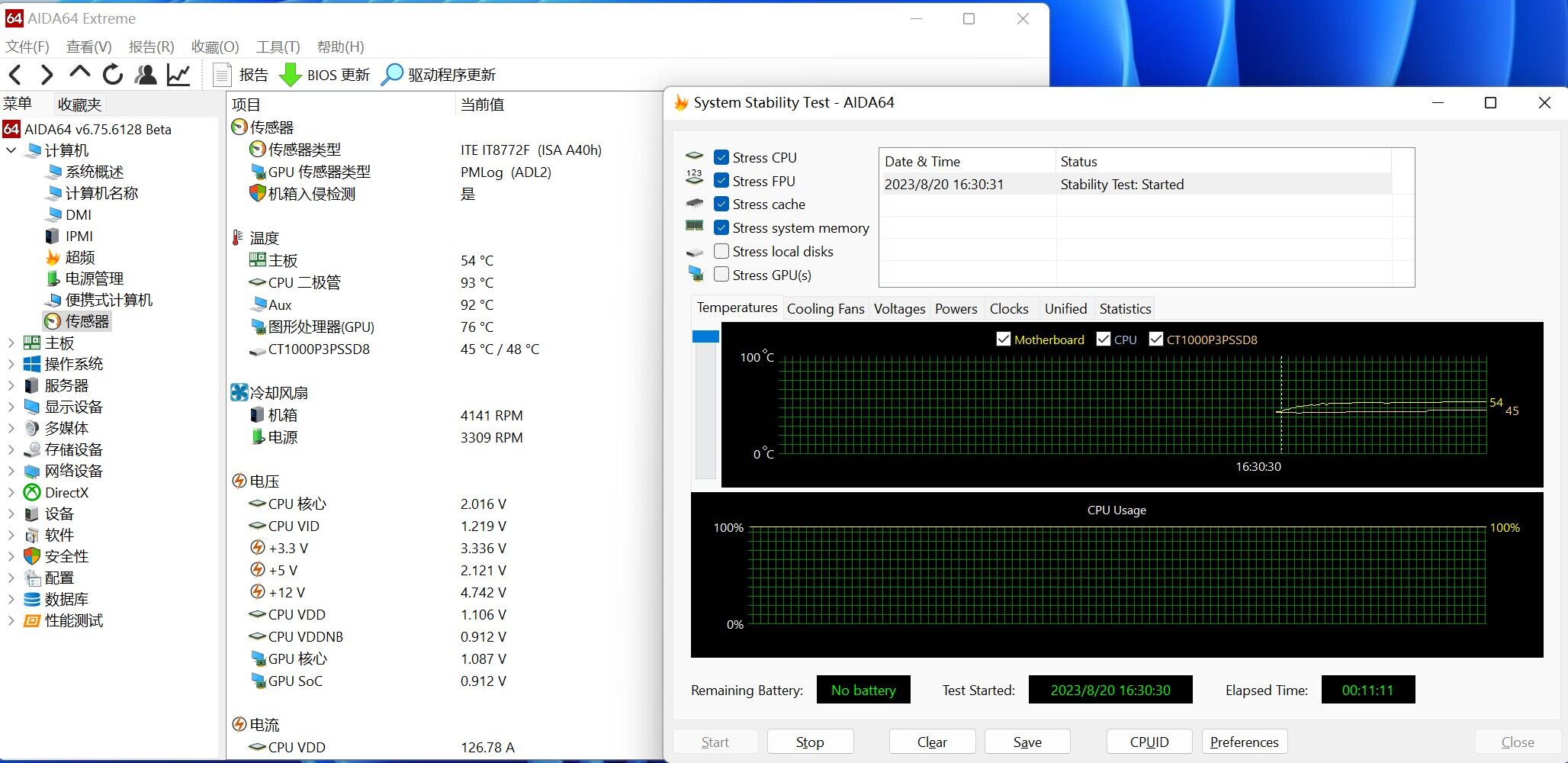Click the 驱动程序更新 magnifier icon
1568x763 pixels.
392,75
